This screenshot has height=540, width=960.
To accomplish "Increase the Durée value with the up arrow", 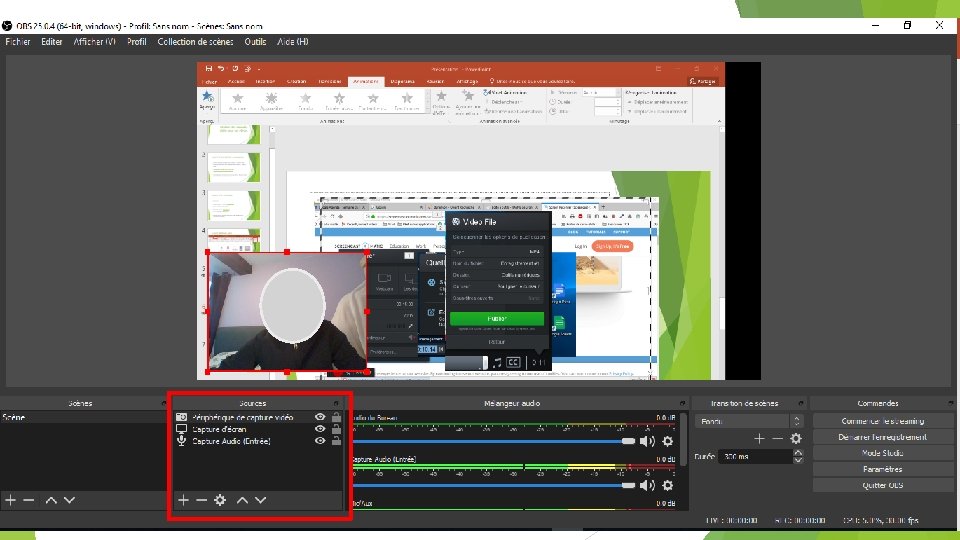I will click(798, 453).
